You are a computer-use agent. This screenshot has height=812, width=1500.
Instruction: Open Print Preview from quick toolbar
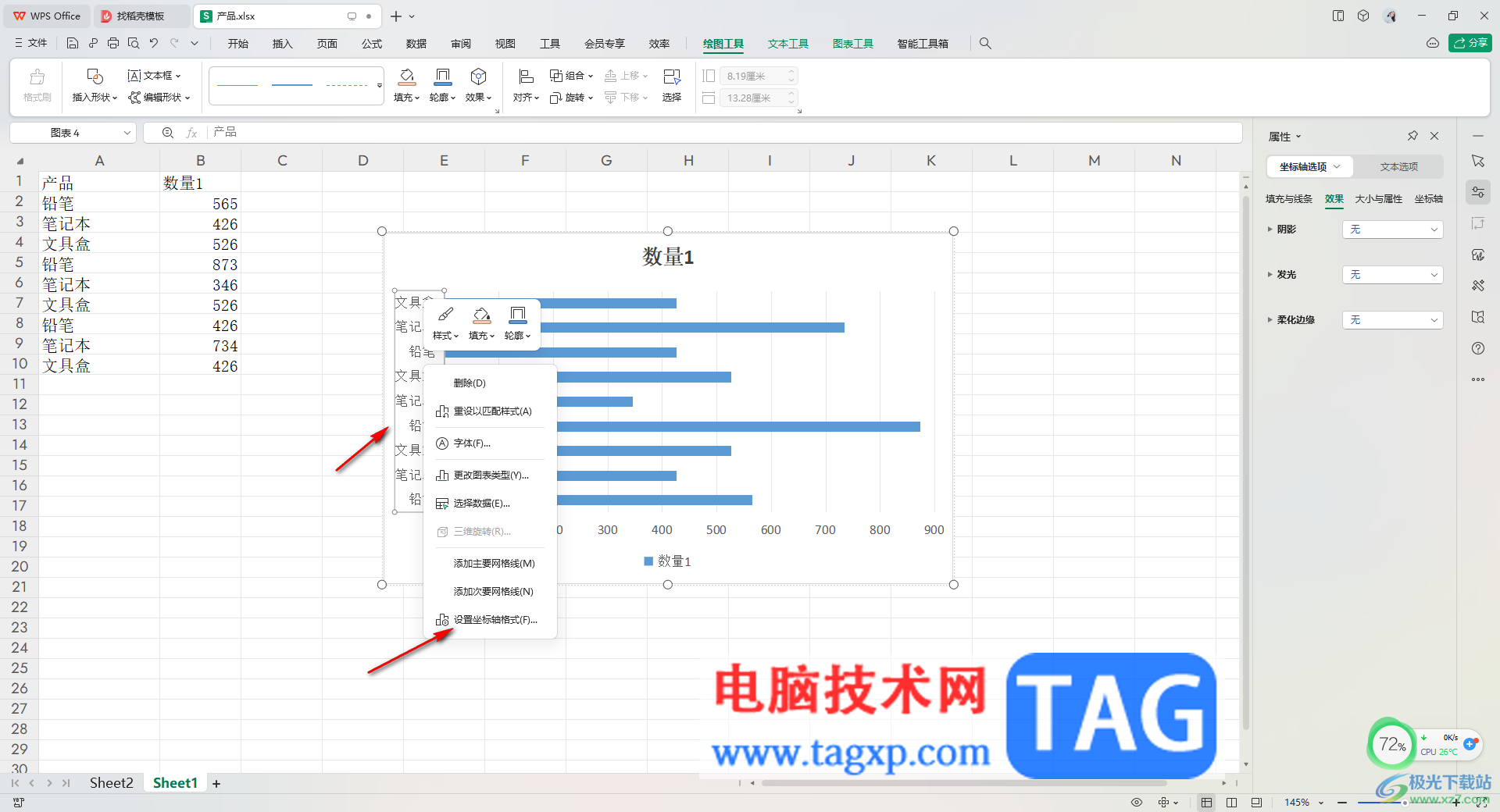134,44
